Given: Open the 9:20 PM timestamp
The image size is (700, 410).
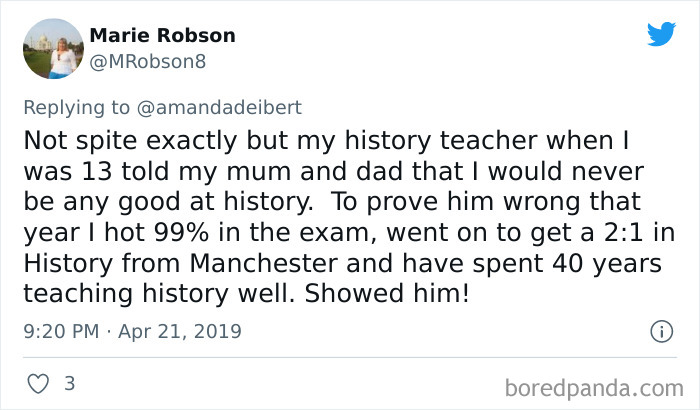Looking at the screenshot, I should (x=61, y=331).
